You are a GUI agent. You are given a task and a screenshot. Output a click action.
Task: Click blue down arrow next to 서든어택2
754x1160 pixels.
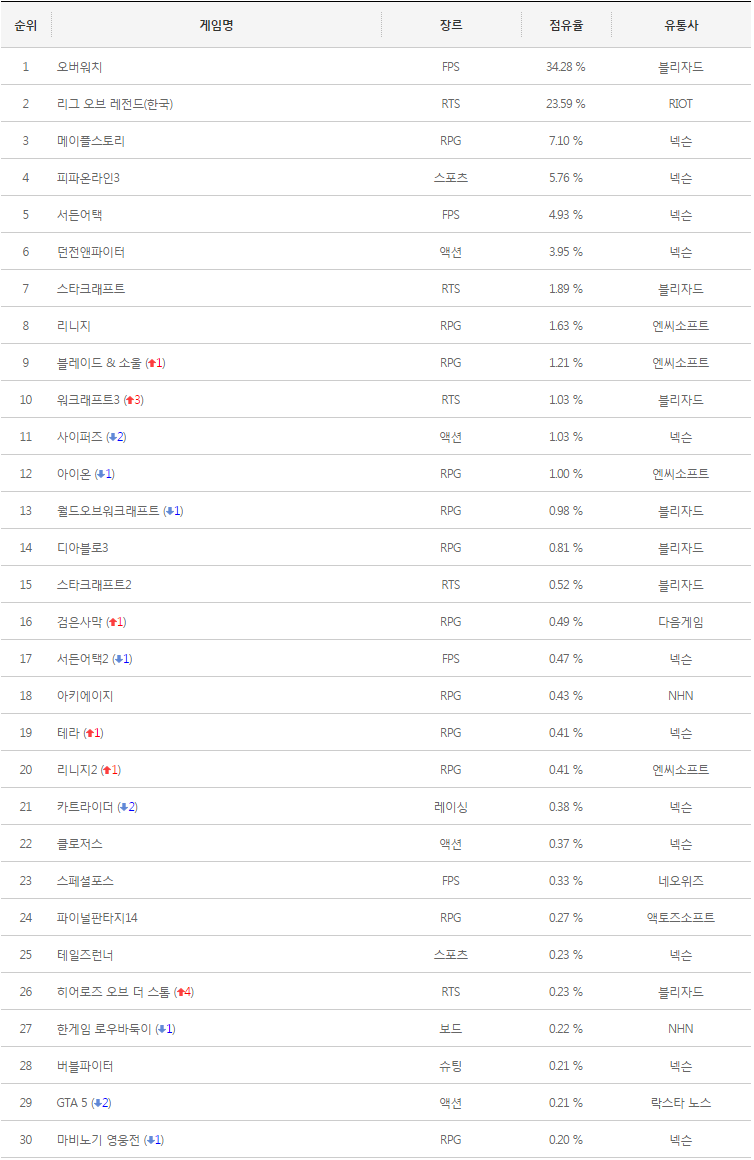click(118, 659)
